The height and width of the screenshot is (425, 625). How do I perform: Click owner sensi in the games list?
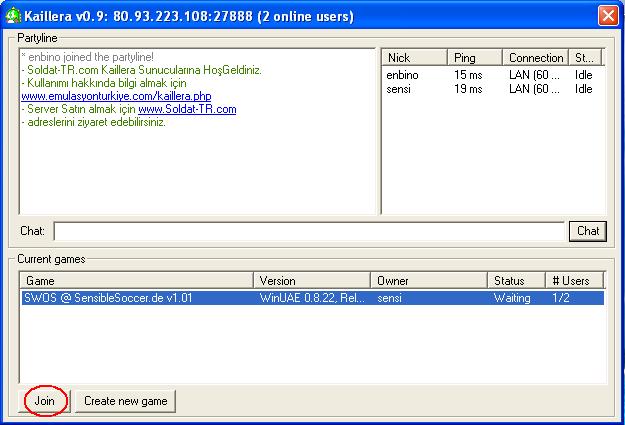tap(389, 298)
